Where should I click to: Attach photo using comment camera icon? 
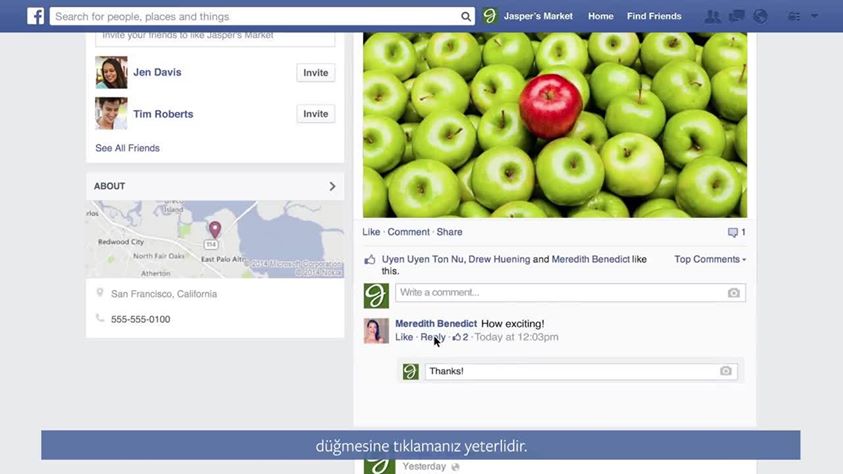pos(733,293)
